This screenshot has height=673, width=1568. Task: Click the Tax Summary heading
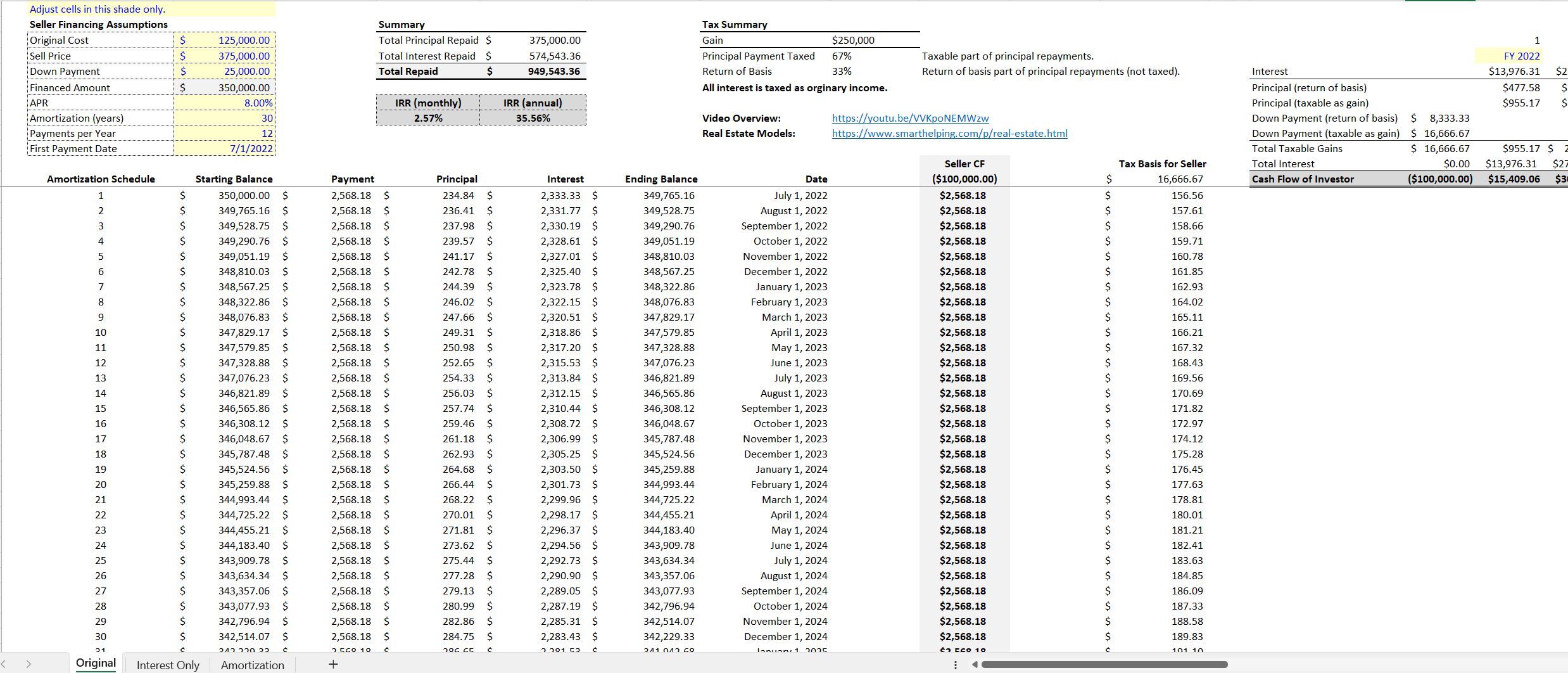(735, 24)
